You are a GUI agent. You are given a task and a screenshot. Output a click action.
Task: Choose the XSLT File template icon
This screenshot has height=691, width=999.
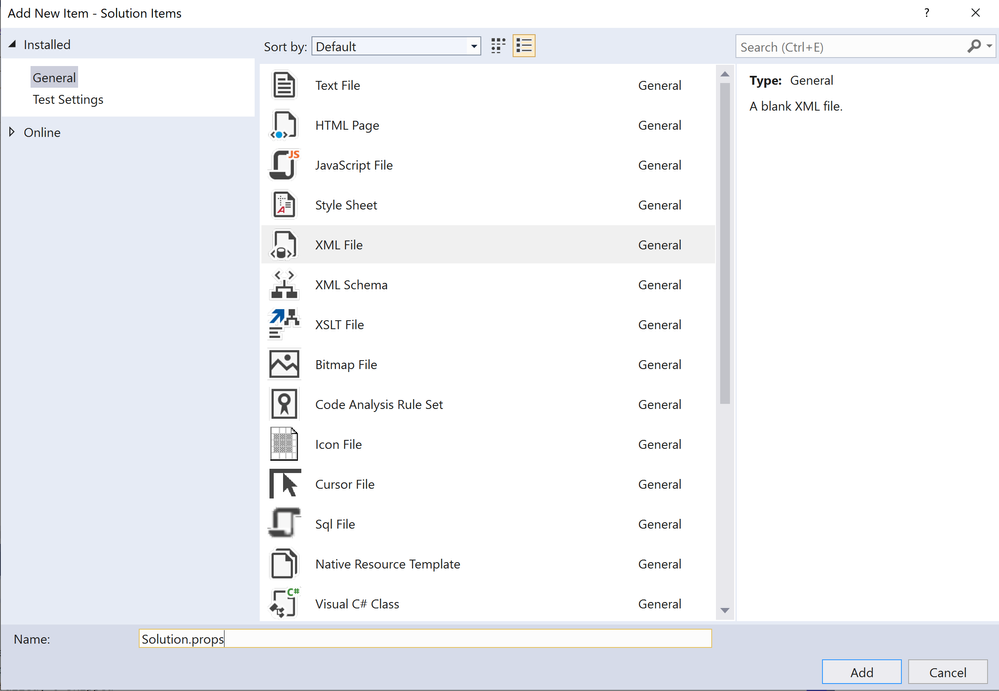click(284, 325)
